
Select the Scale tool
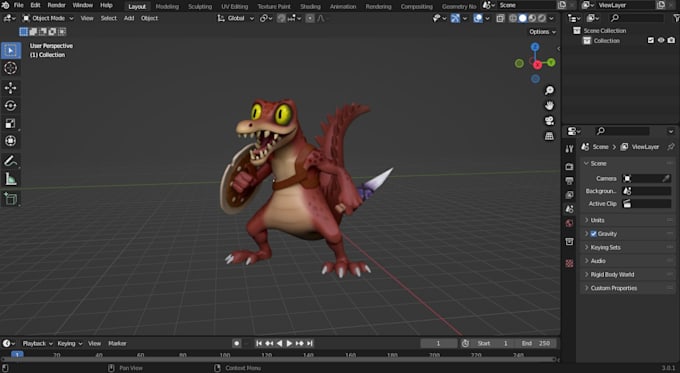pyautogui.click(x=10, y=124)
